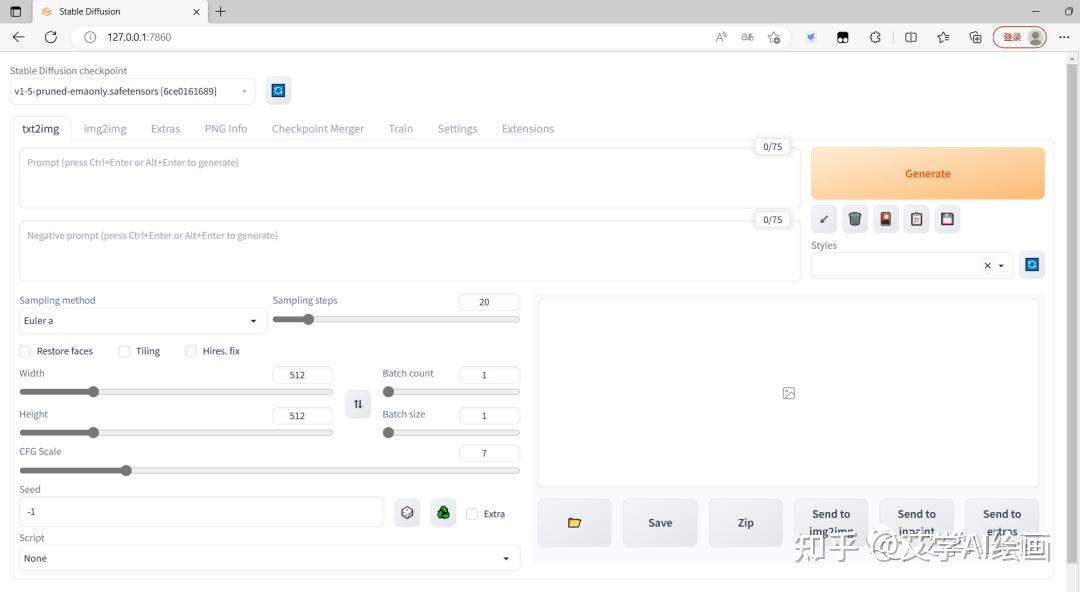Go back in the browser

click(x=19, y=37)
